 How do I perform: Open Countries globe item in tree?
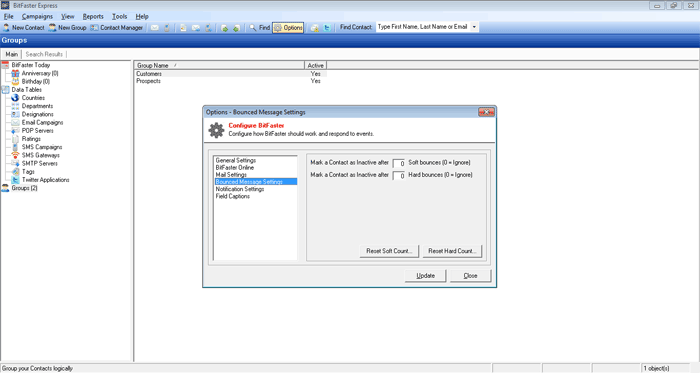pos(28,98)
